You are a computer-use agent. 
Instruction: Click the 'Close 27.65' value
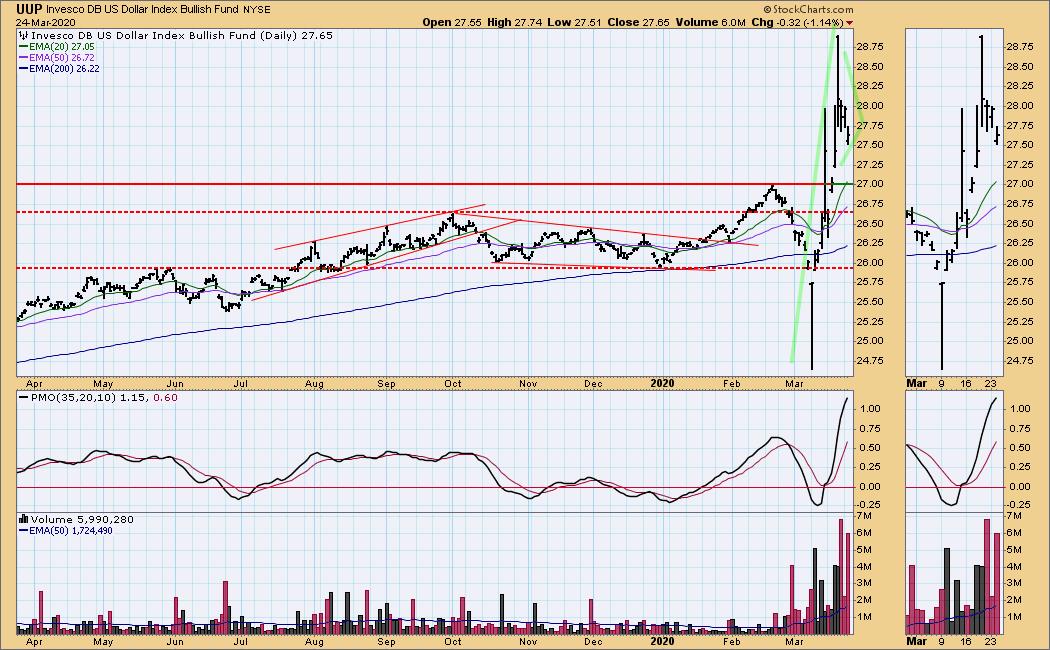639,22
